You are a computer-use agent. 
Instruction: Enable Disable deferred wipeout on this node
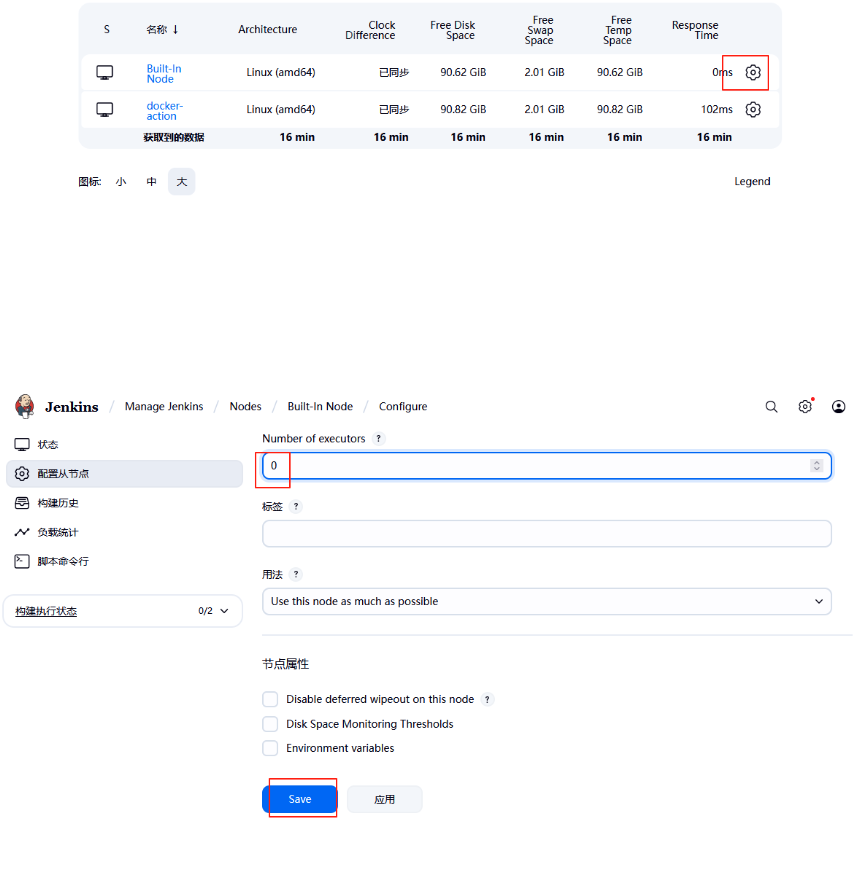click(270, 699)
